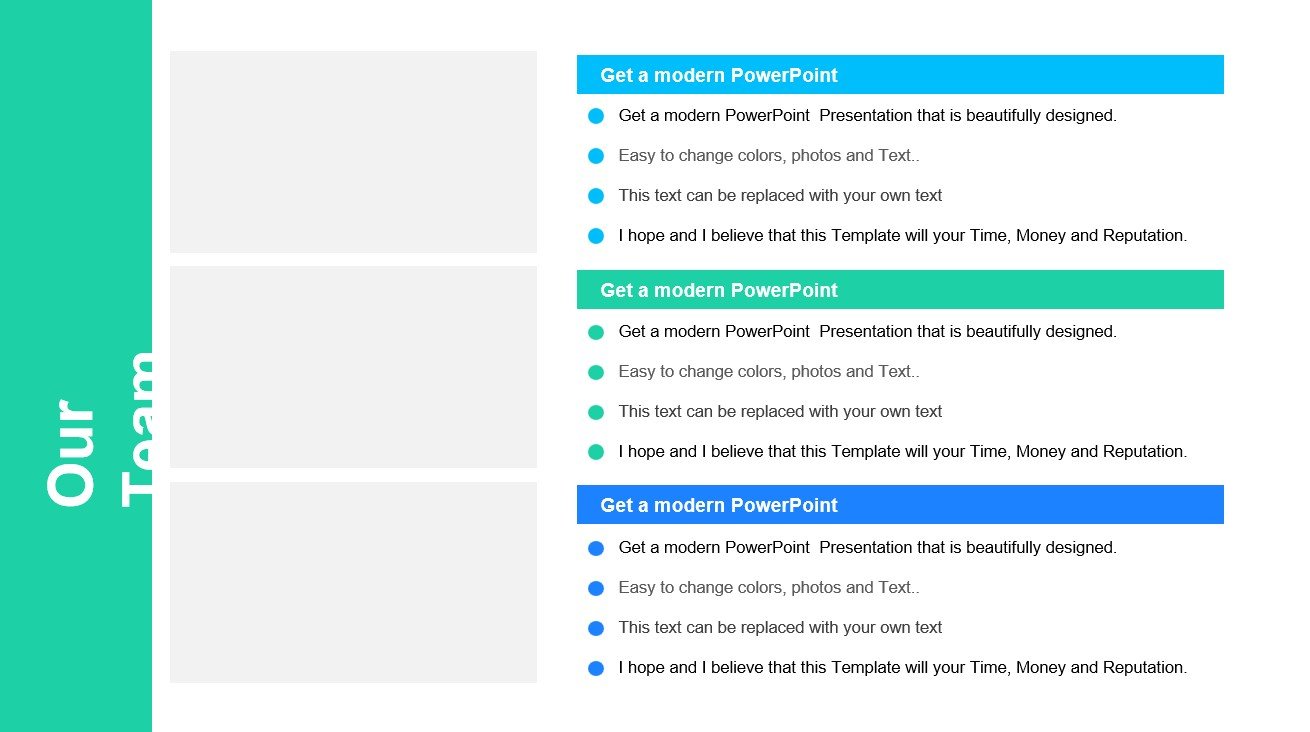Click the 'Our Team' vertical title text
This screenshot has height=732, width=1310.
click(100, 430)
